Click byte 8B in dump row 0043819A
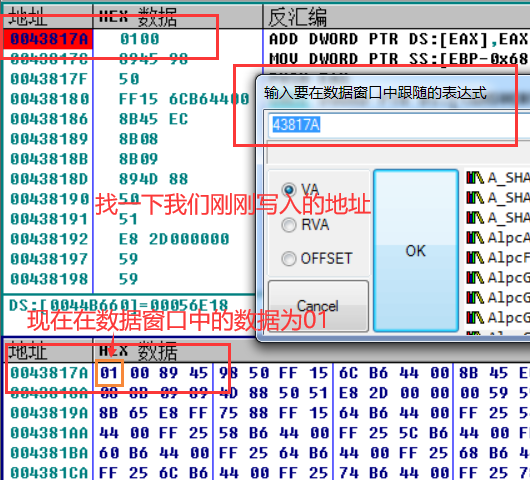Viewport: 530px width, 480px height. (109, 413)
